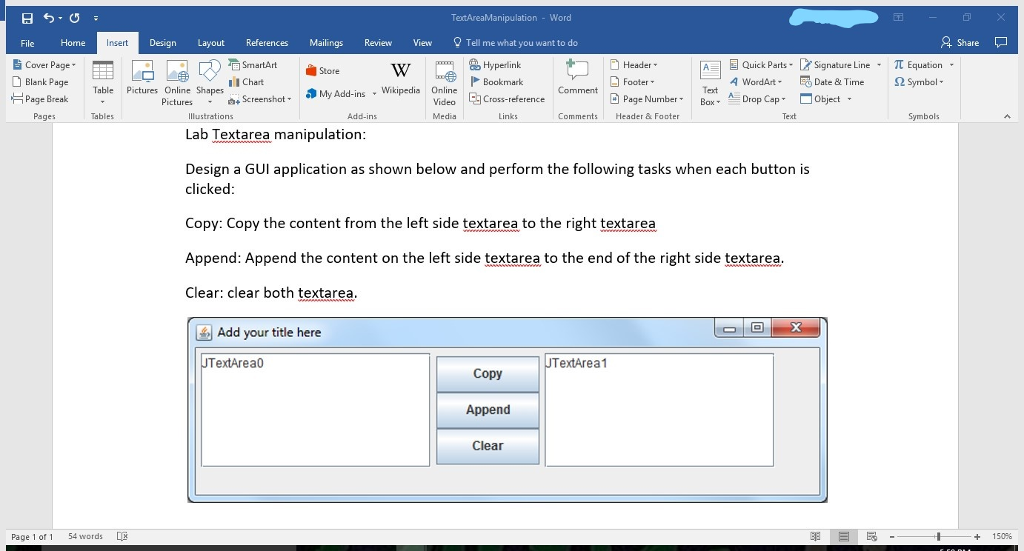Insert a Table from the ribbon
The height and width of the screenshot is (551, 1024).
pyautogui.click(x=103, y=79)
